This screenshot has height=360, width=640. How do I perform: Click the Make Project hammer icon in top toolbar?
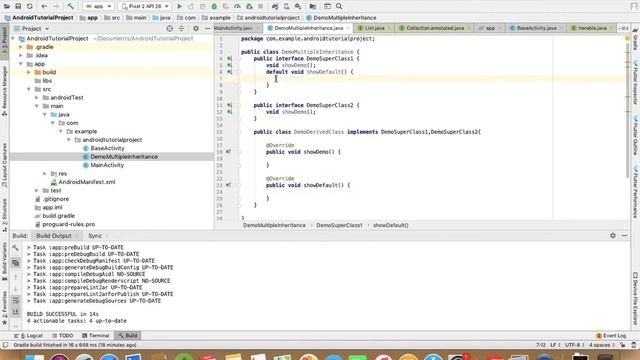(x=71, y=7)
